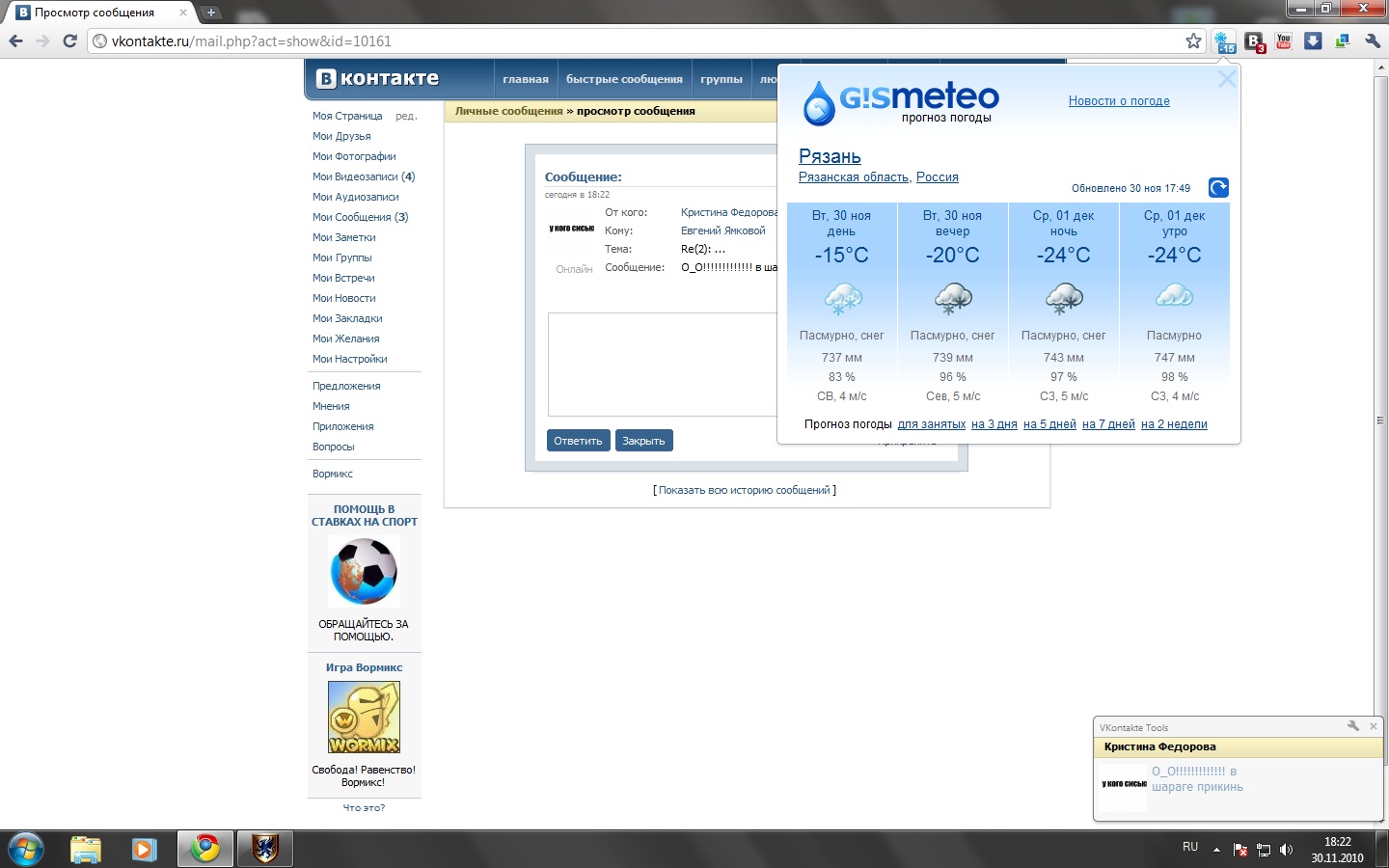Click the soccer ball betting ad image
1389x868 pixels.
[364, 572]
